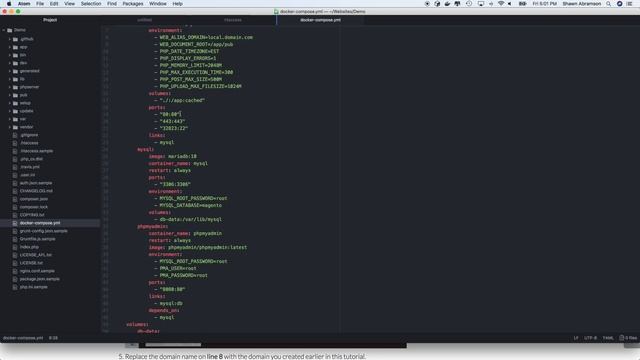Image resolution: width=640 pixels, height=360 pixels.
Task: Click the file icon beside php.ini.sample
Action: 15,287
